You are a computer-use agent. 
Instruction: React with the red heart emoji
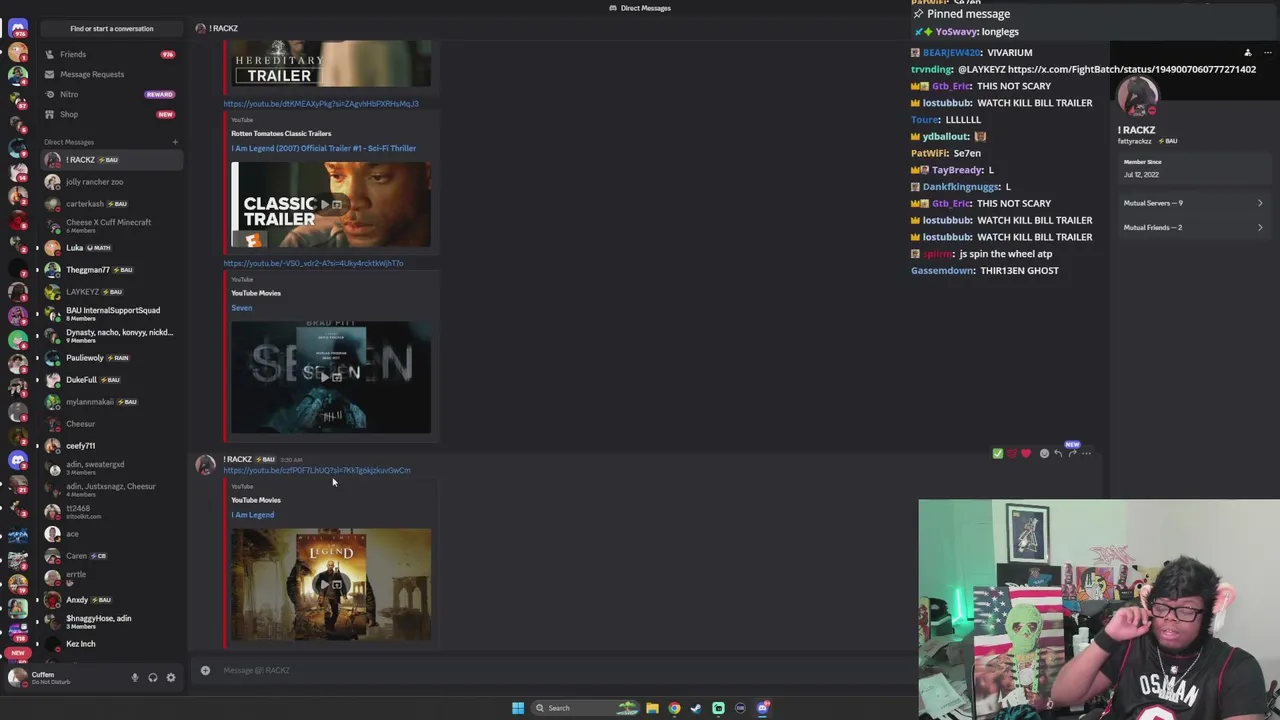[x=1026, y=454]
